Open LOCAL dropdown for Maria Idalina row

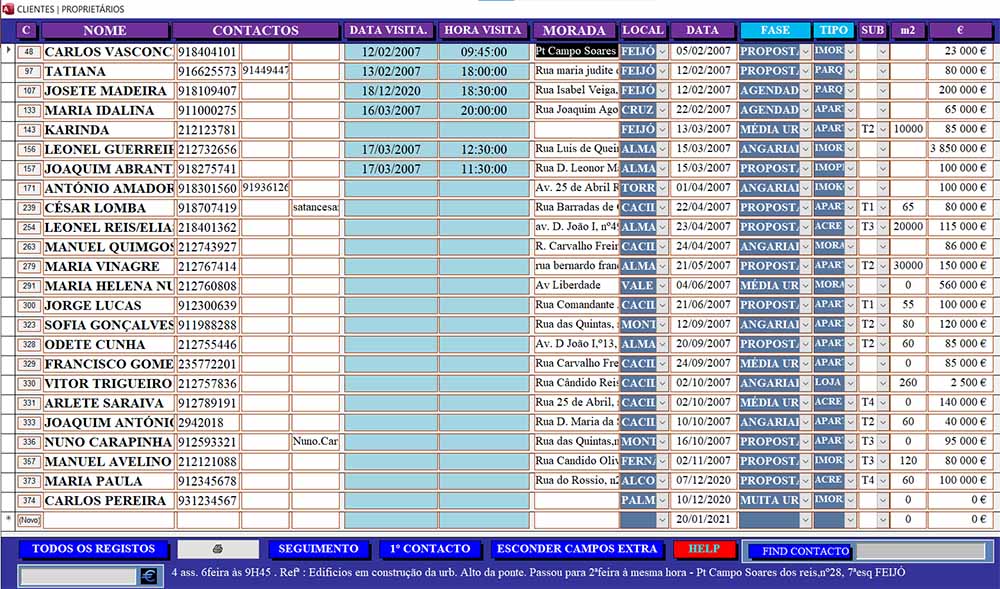point(662,110)
